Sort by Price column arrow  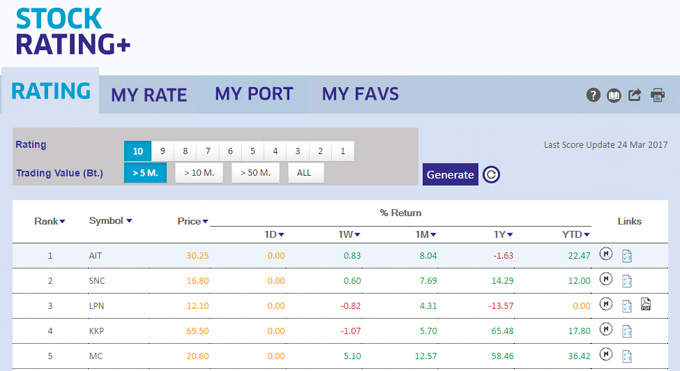point(205,222)
